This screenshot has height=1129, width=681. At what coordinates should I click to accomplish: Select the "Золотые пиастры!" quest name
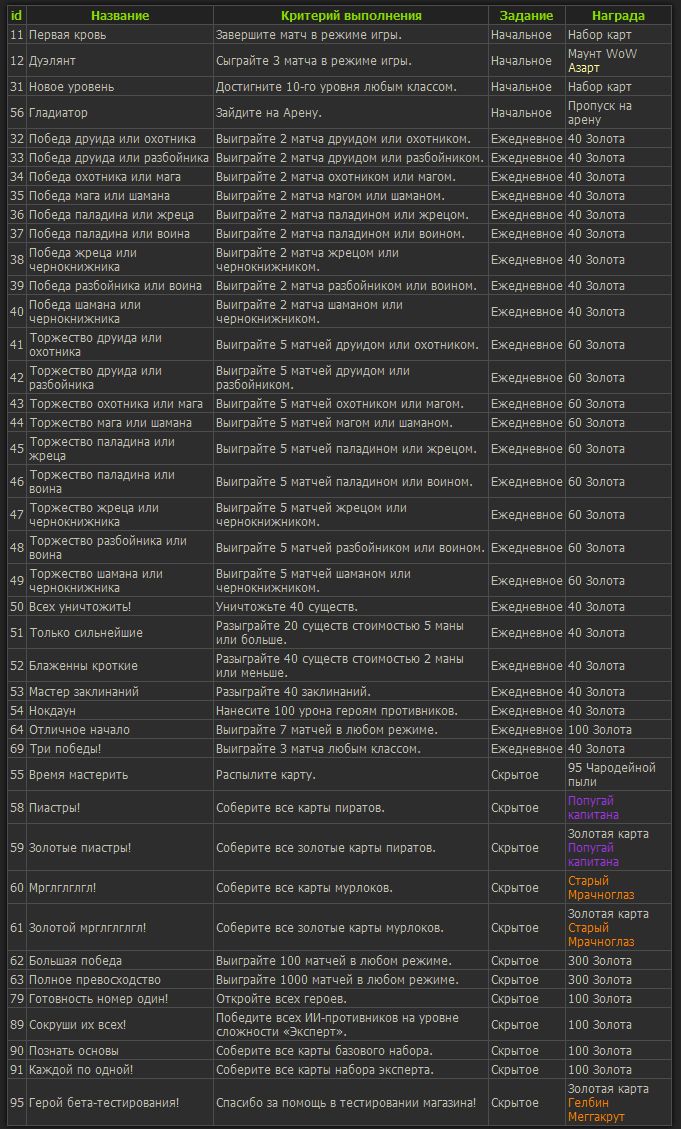(x=80, y=847)
